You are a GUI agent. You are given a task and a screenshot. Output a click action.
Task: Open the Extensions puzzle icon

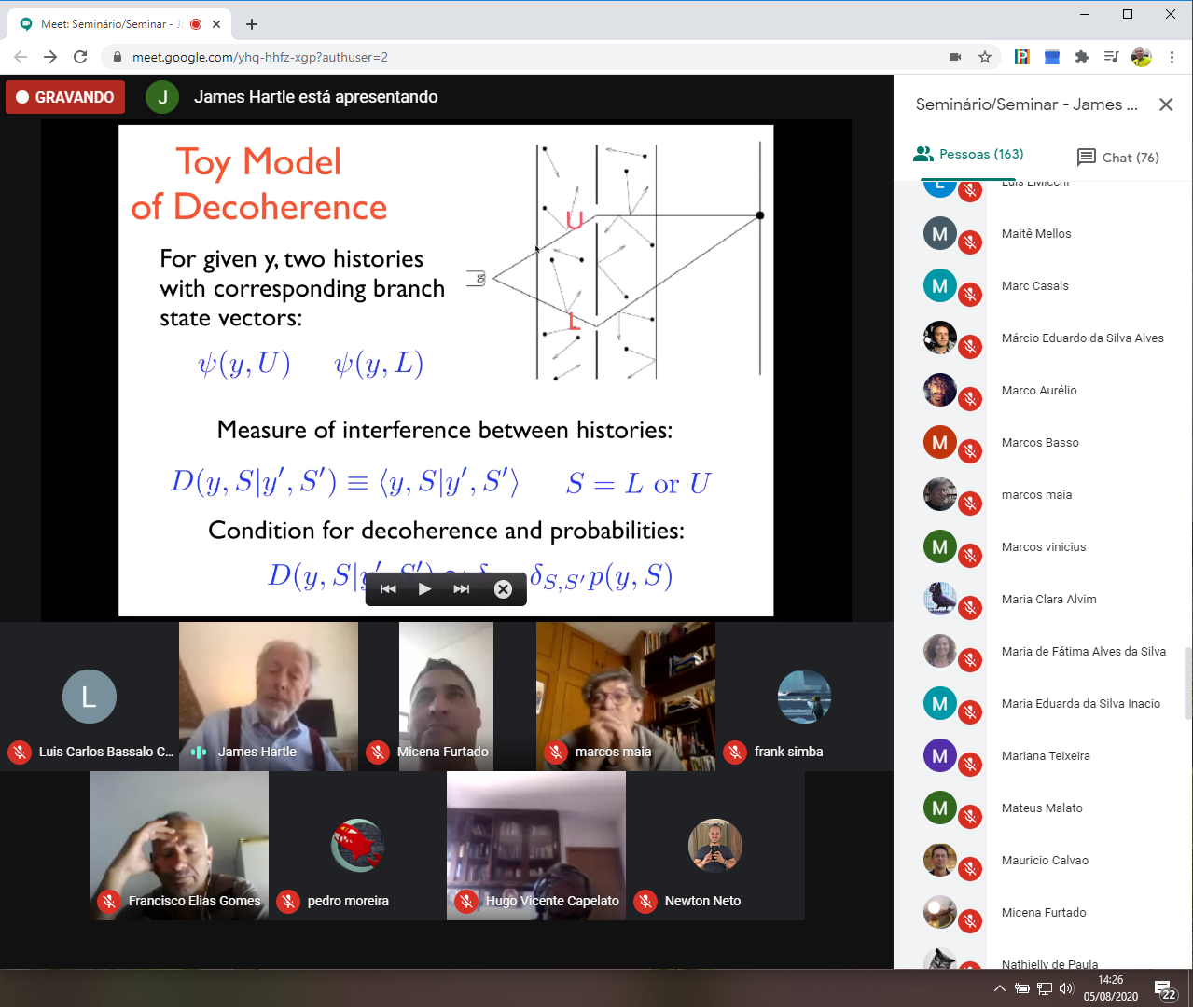coord(1082,57)
